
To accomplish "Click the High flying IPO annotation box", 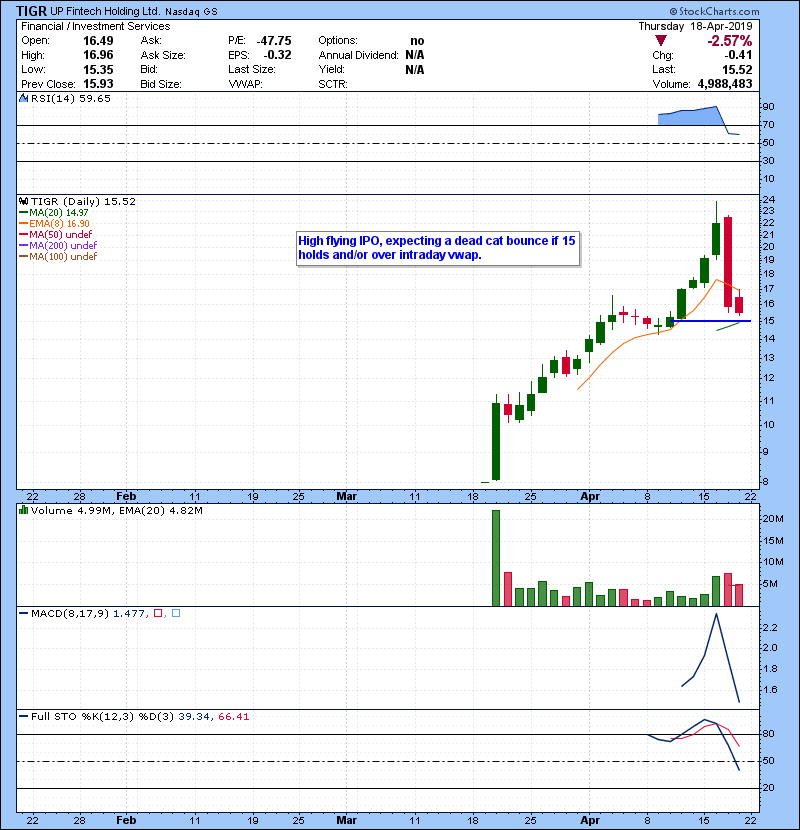I will [x=437, y=248].
